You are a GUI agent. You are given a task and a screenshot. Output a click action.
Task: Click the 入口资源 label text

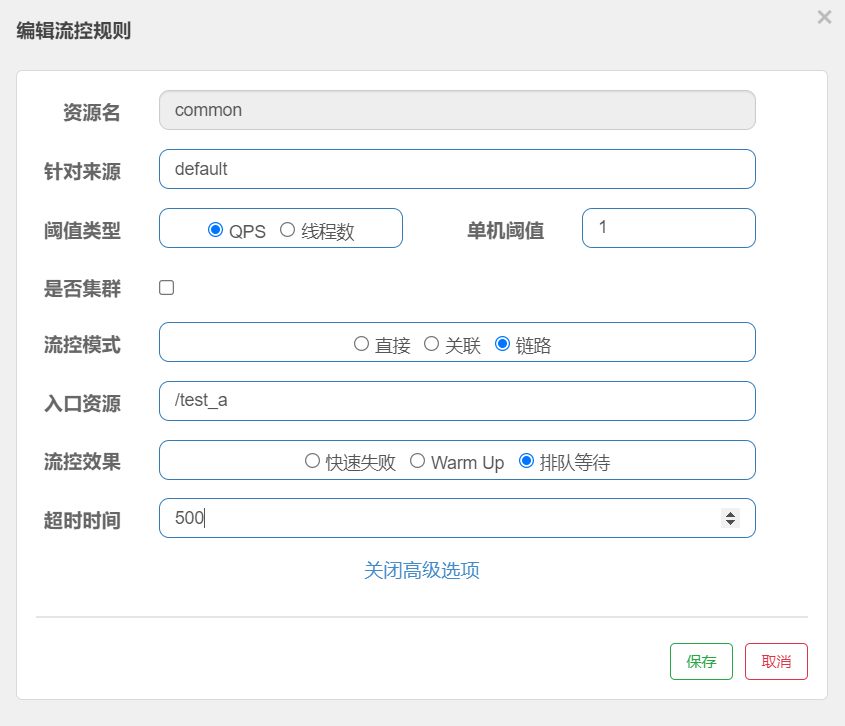82,403
